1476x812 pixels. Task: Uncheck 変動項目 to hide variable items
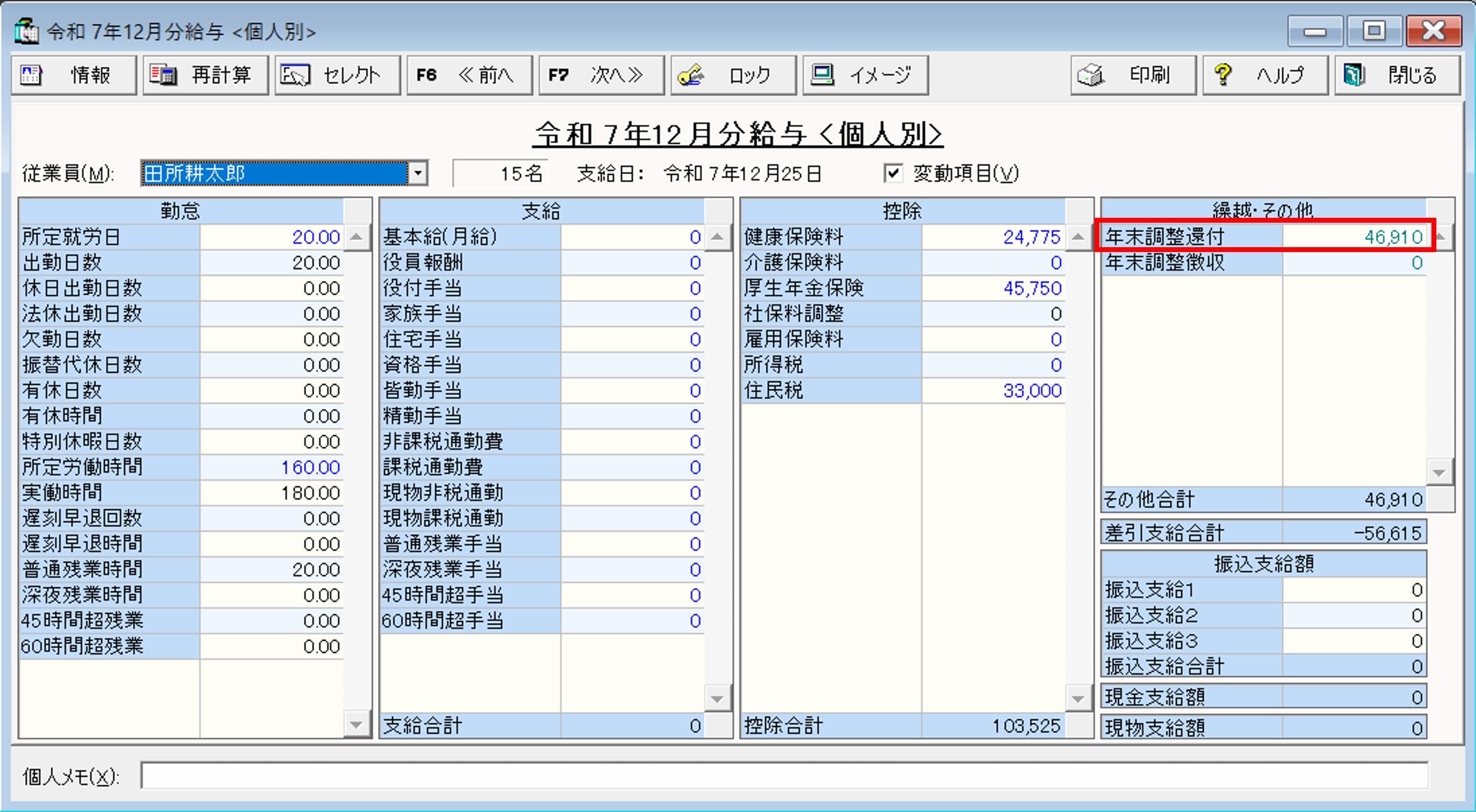tap(894, 173)
